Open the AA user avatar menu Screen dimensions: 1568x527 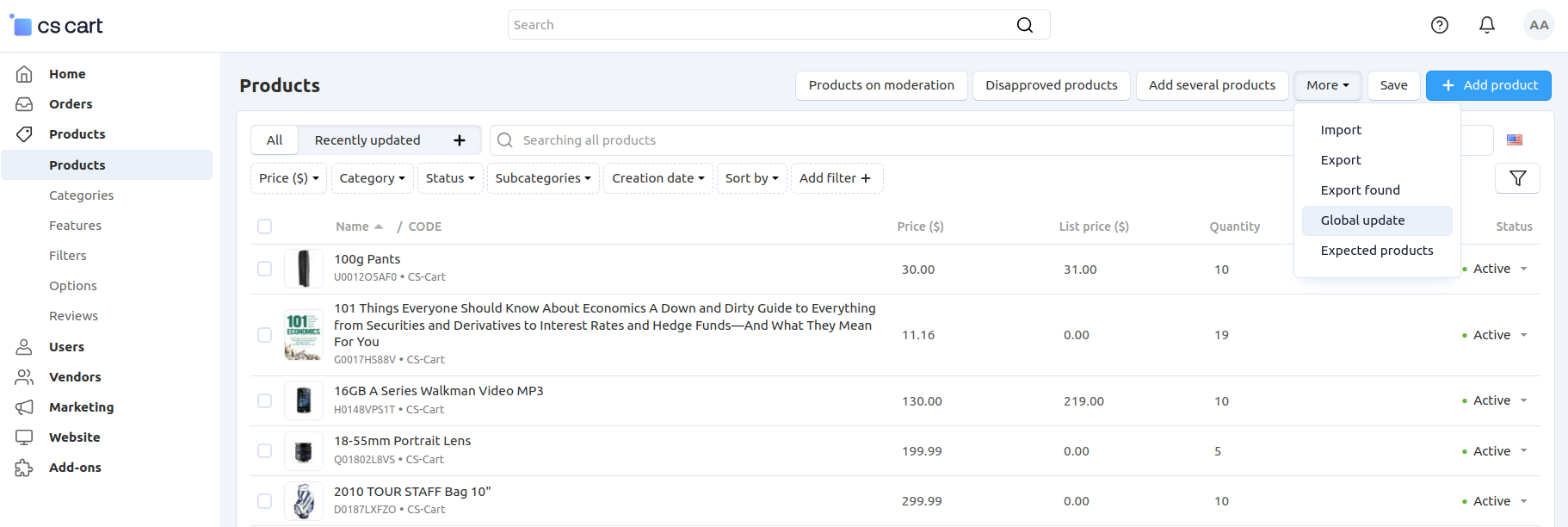[x=1539, y=25]
